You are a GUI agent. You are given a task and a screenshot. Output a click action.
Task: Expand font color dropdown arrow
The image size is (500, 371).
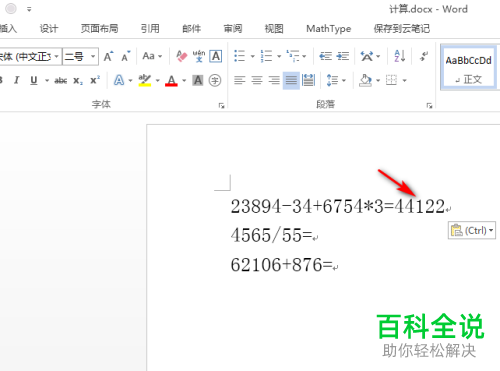(x=184, y=80)
